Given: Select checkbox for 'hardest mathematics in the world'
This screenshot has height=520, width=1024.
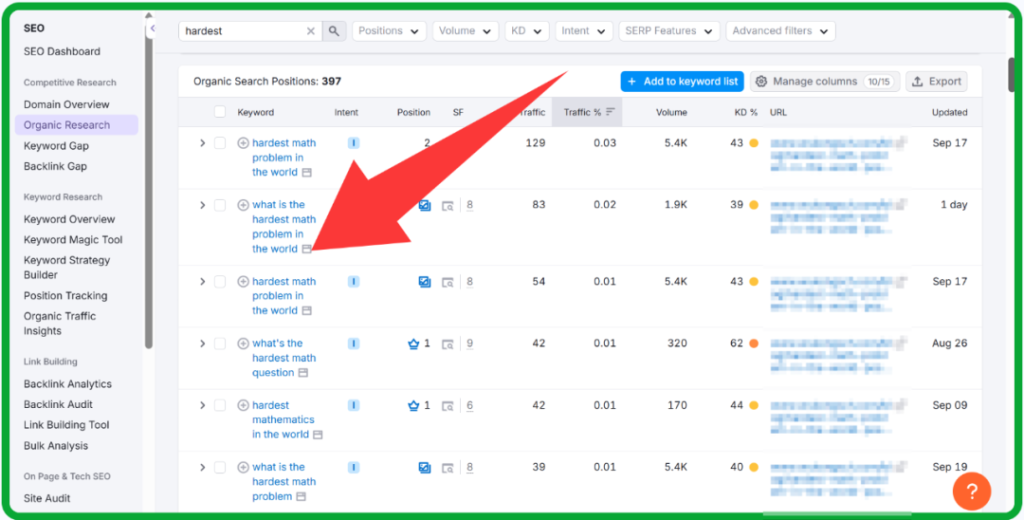Looking at the screenshot, I should [x=219, y=406].
